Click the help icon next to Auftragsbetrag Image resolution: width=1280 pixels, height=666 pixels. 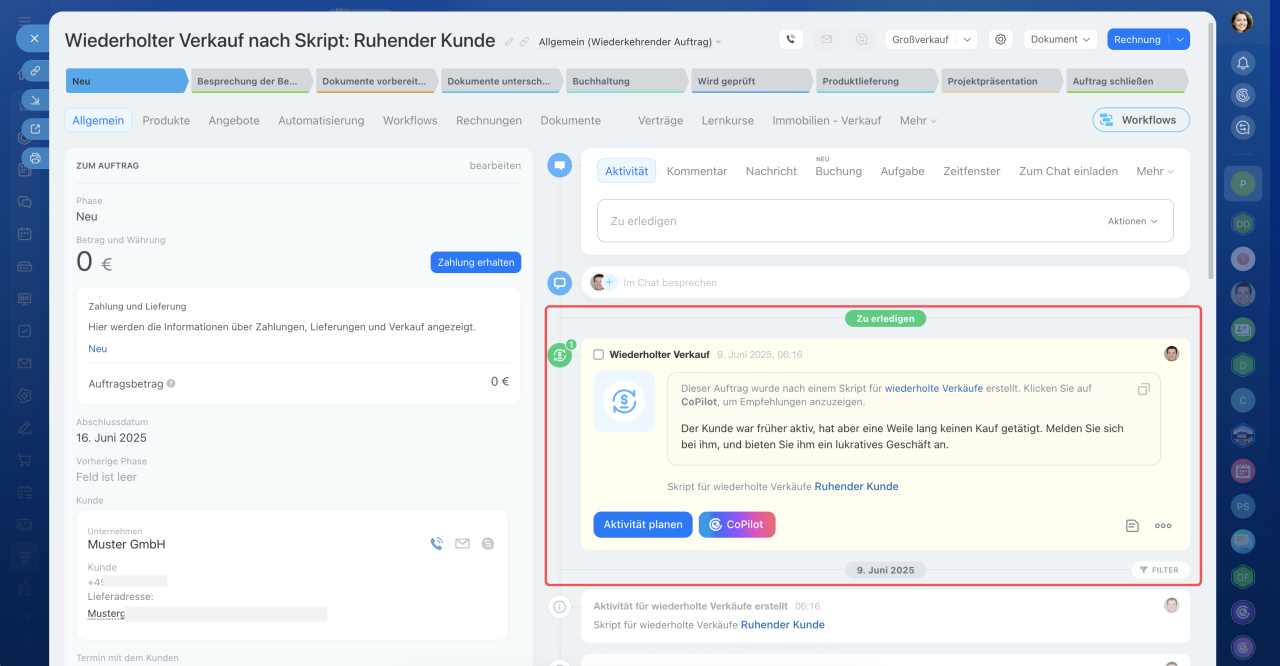tap(171, 383)
